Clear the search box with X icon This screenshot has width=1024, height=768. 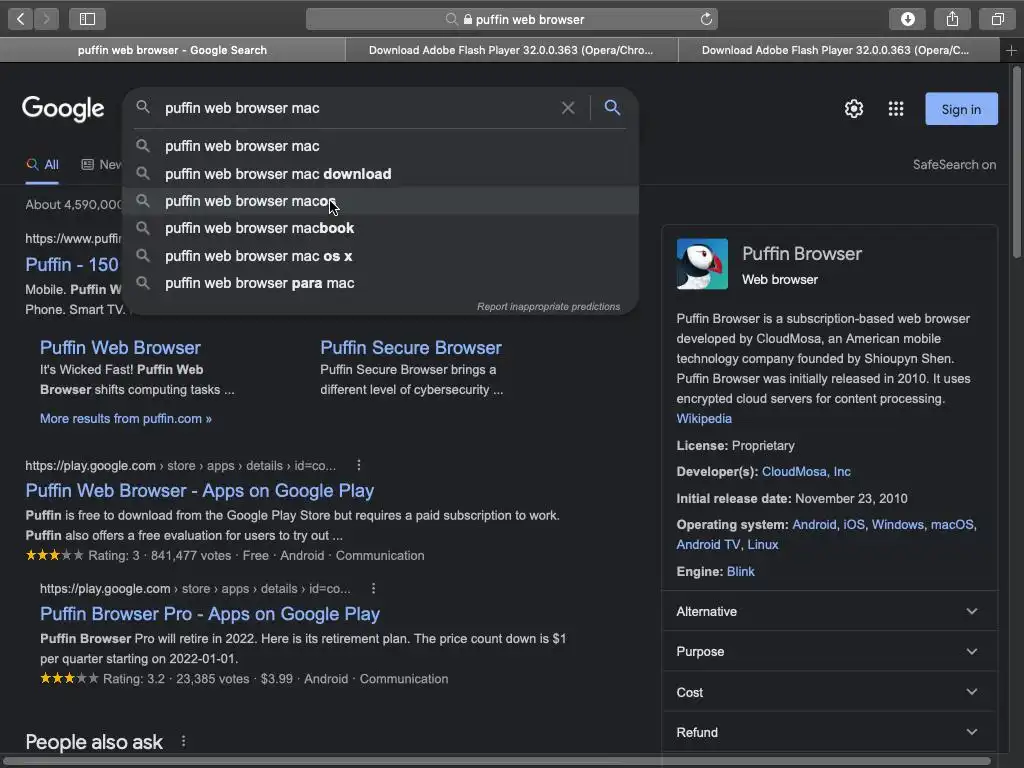tap(568, 108)
